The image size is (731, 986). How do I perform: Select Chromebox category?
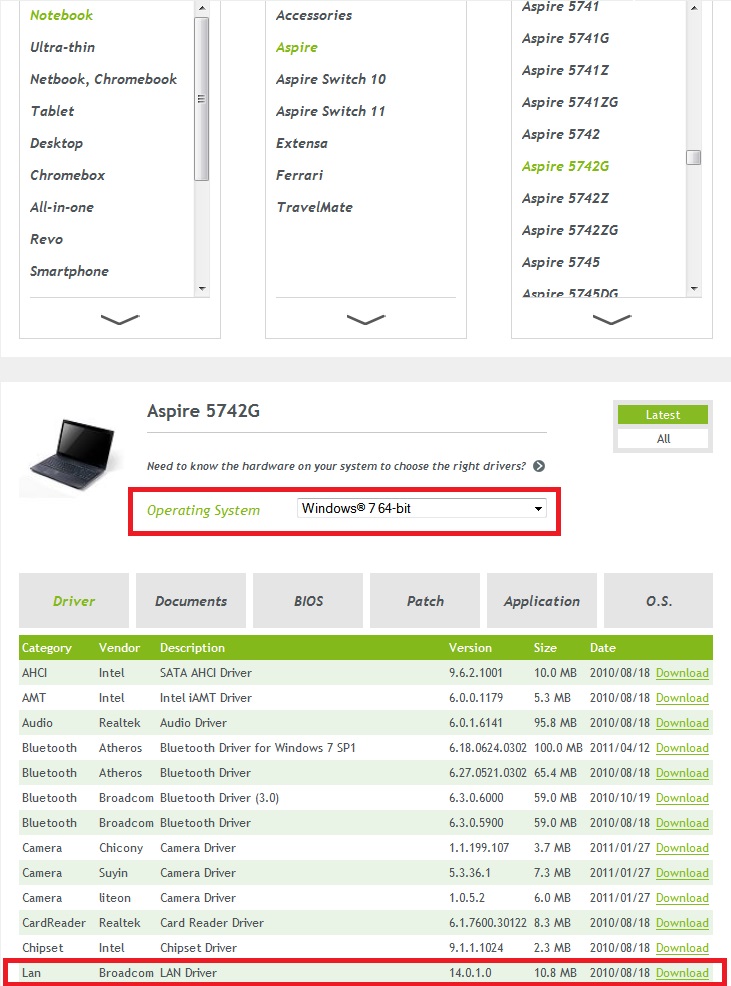click(x=67, y=175)
